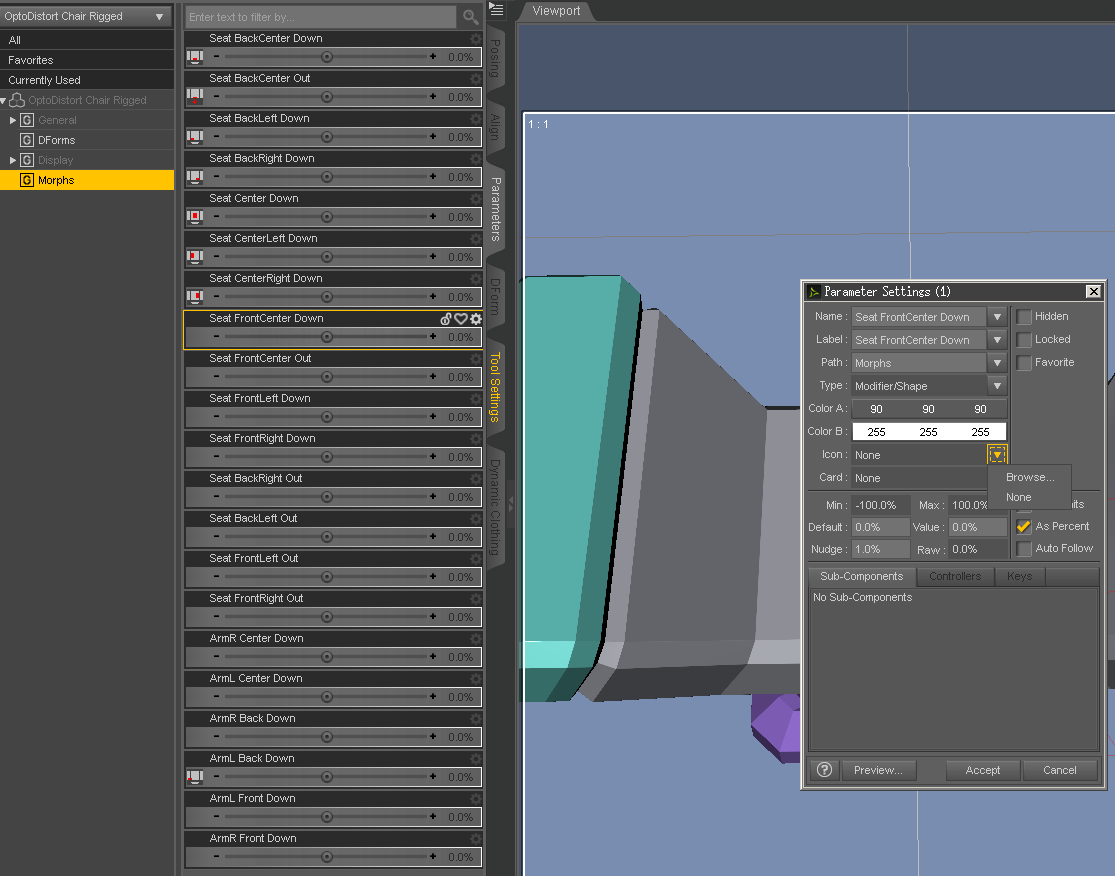
Task: Click the ERC link icon on Seat FrontCenter Down
Action: pyautogui.click(x=446, y=319)
